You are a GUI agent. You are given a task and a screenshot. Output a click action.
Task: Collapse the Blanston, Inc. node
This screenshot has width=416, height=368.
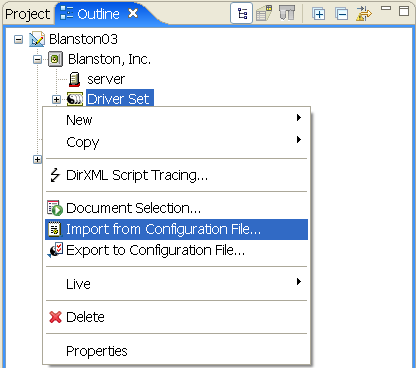pyautogui.click(x=37, y=60)
